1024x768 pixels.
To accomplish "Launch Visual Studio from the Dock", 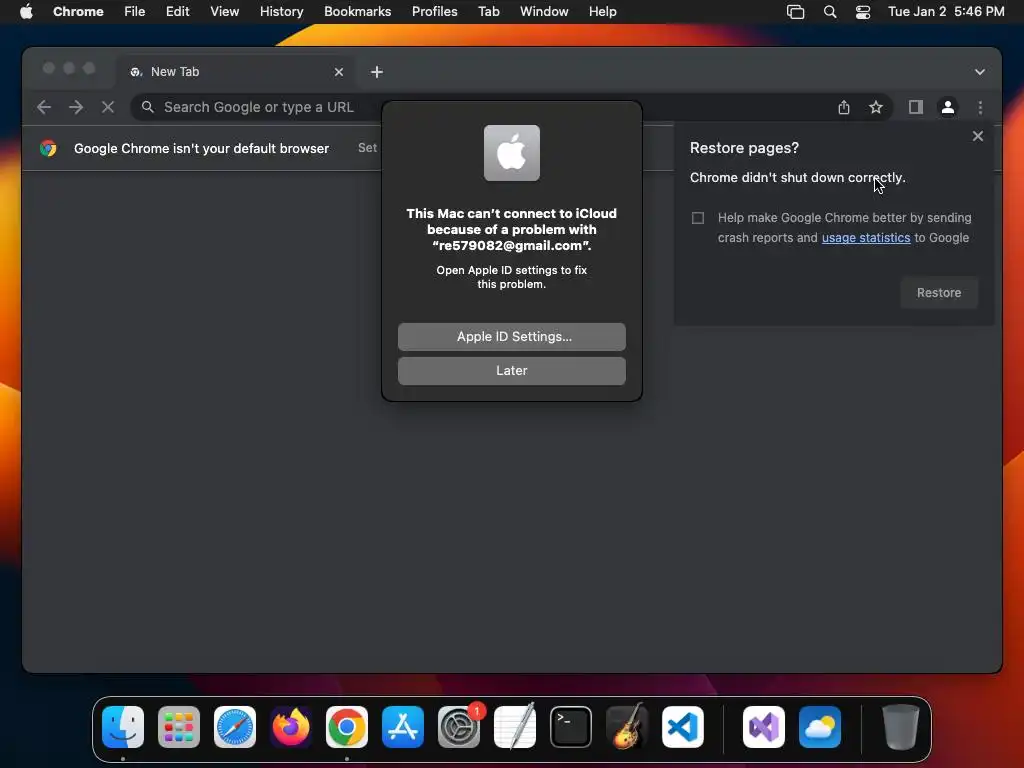I will click(x=763, y=727).
